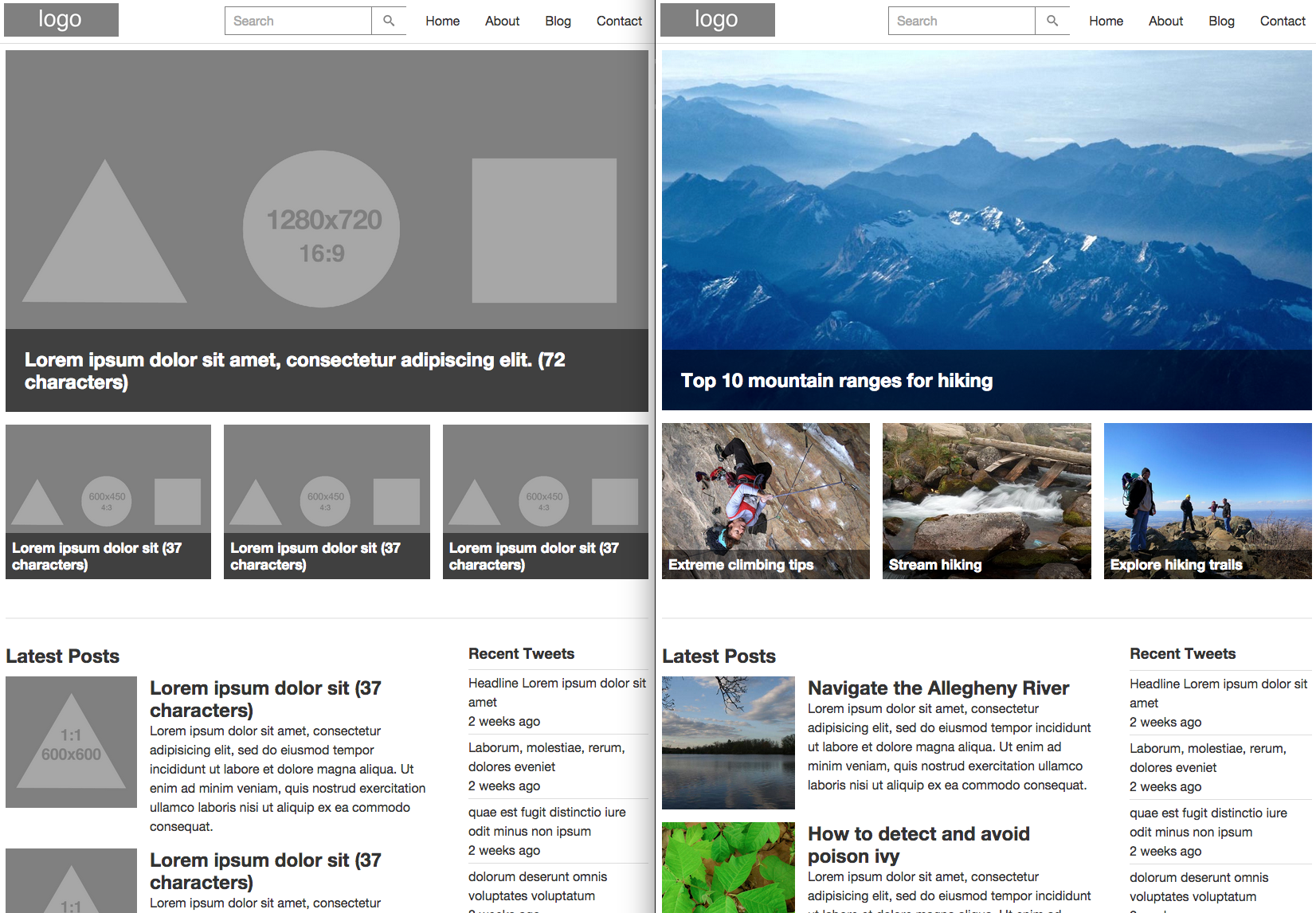
Task: Click the logo in the right page header
Action: click(x=717, y=20)
